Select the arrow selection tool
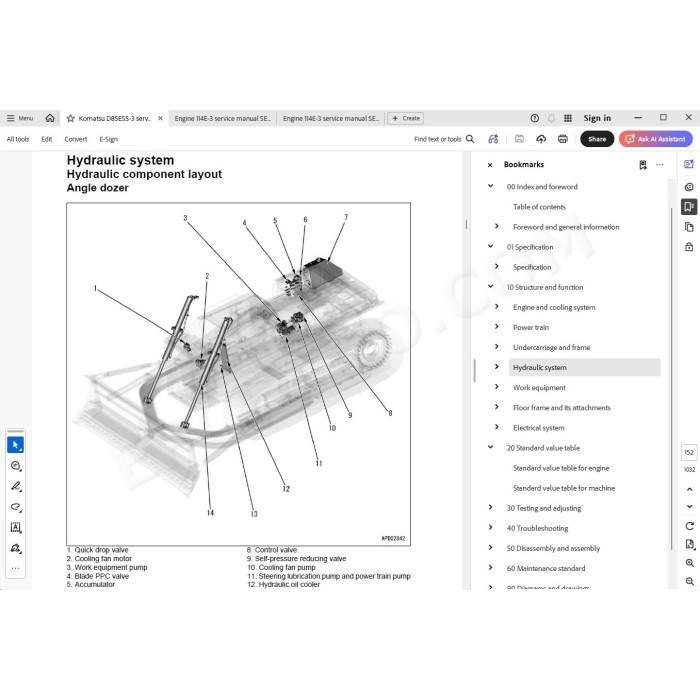The width and height of the screenshot is (700, 700). [x=16, y=445]
